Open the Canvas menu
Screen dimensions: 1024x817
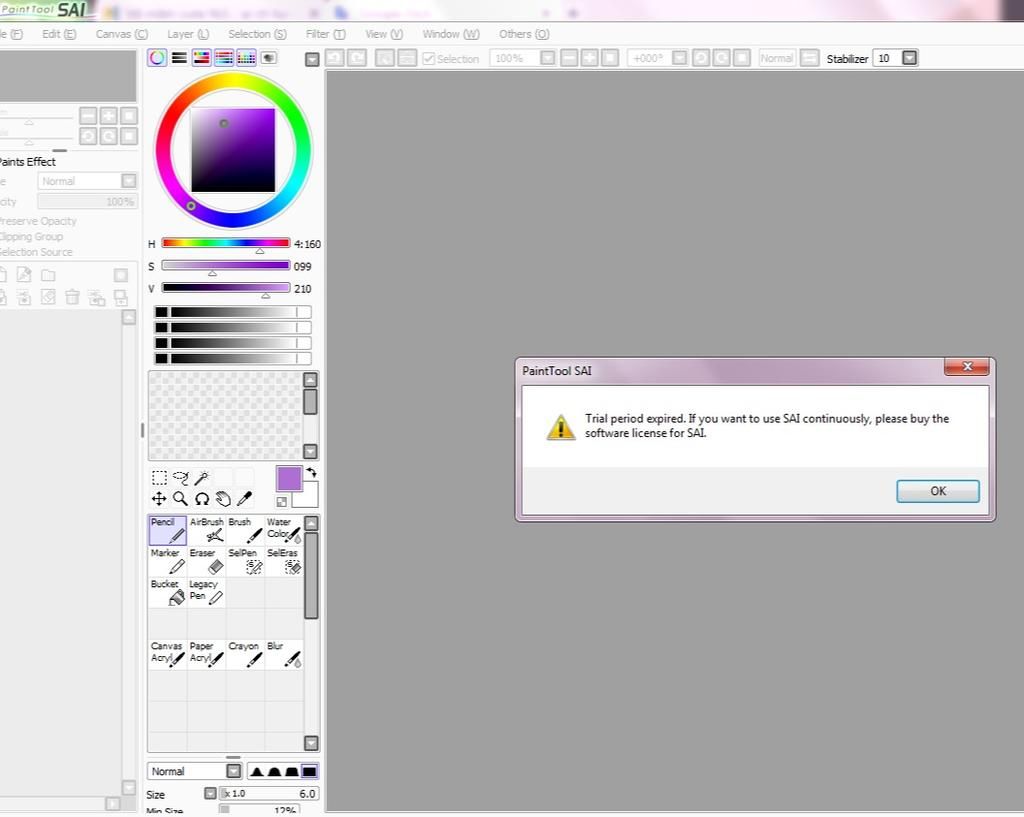pyautogui.click(x=122, y=34)
